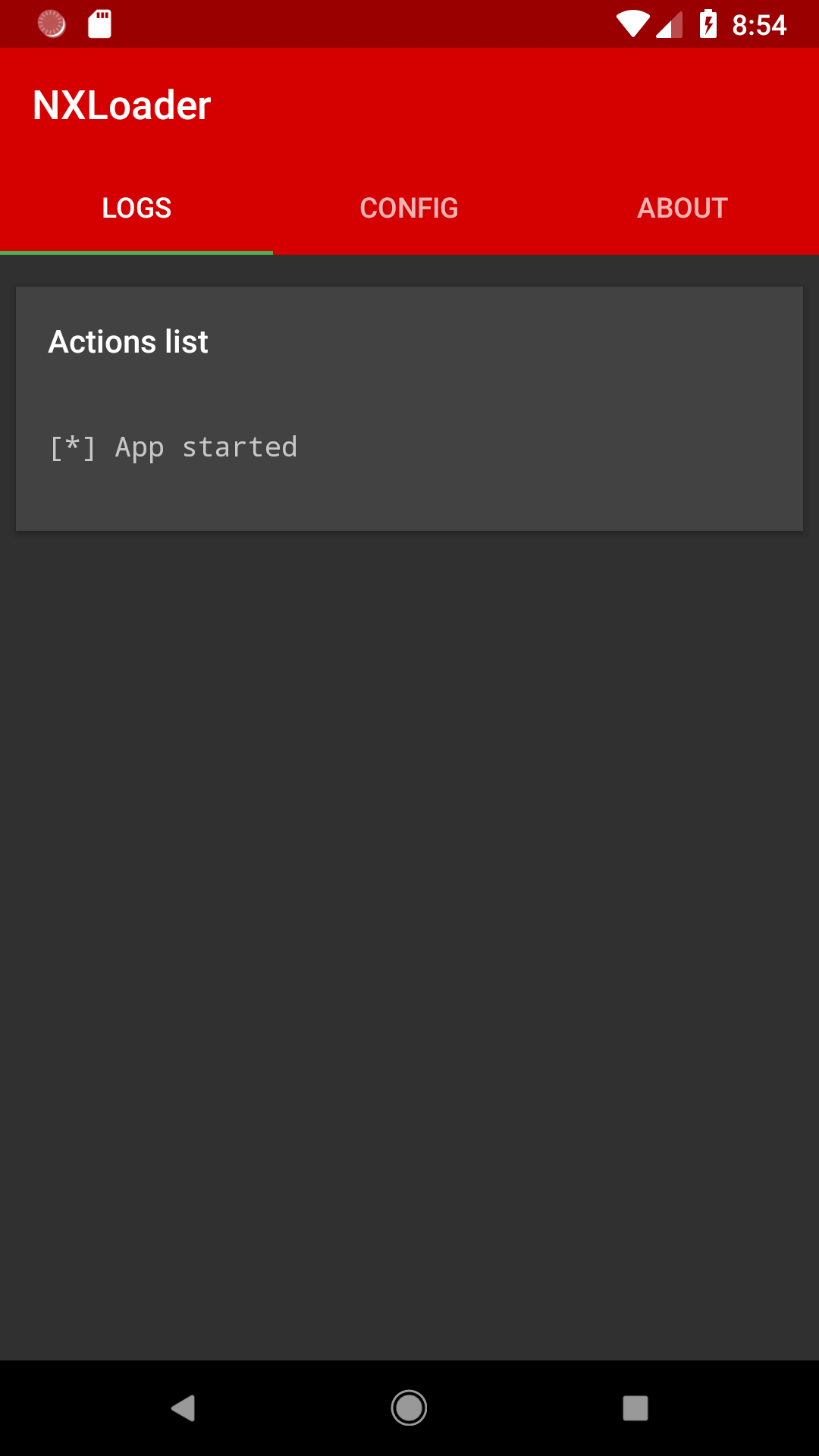
Task: Tap the home circle navigation button
Action: point(409,1408)
